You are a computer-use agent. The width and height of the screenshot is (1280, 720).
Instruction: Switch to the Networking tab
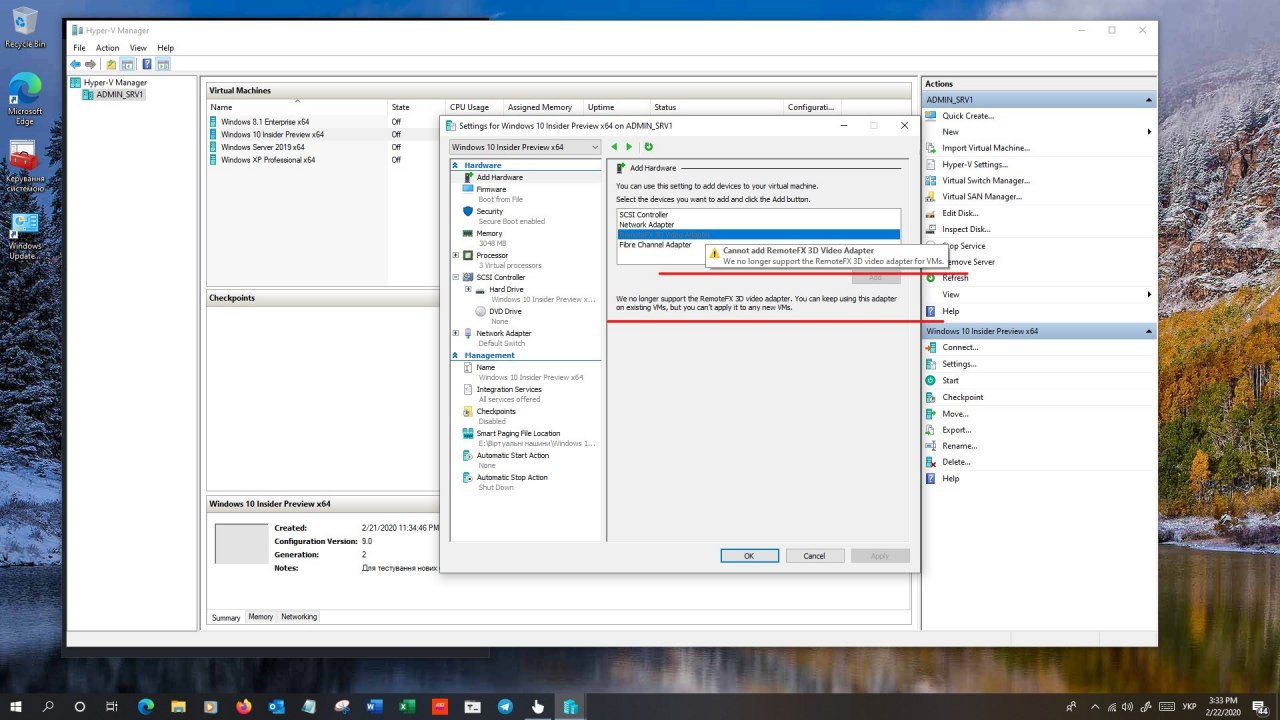(299, 617)
